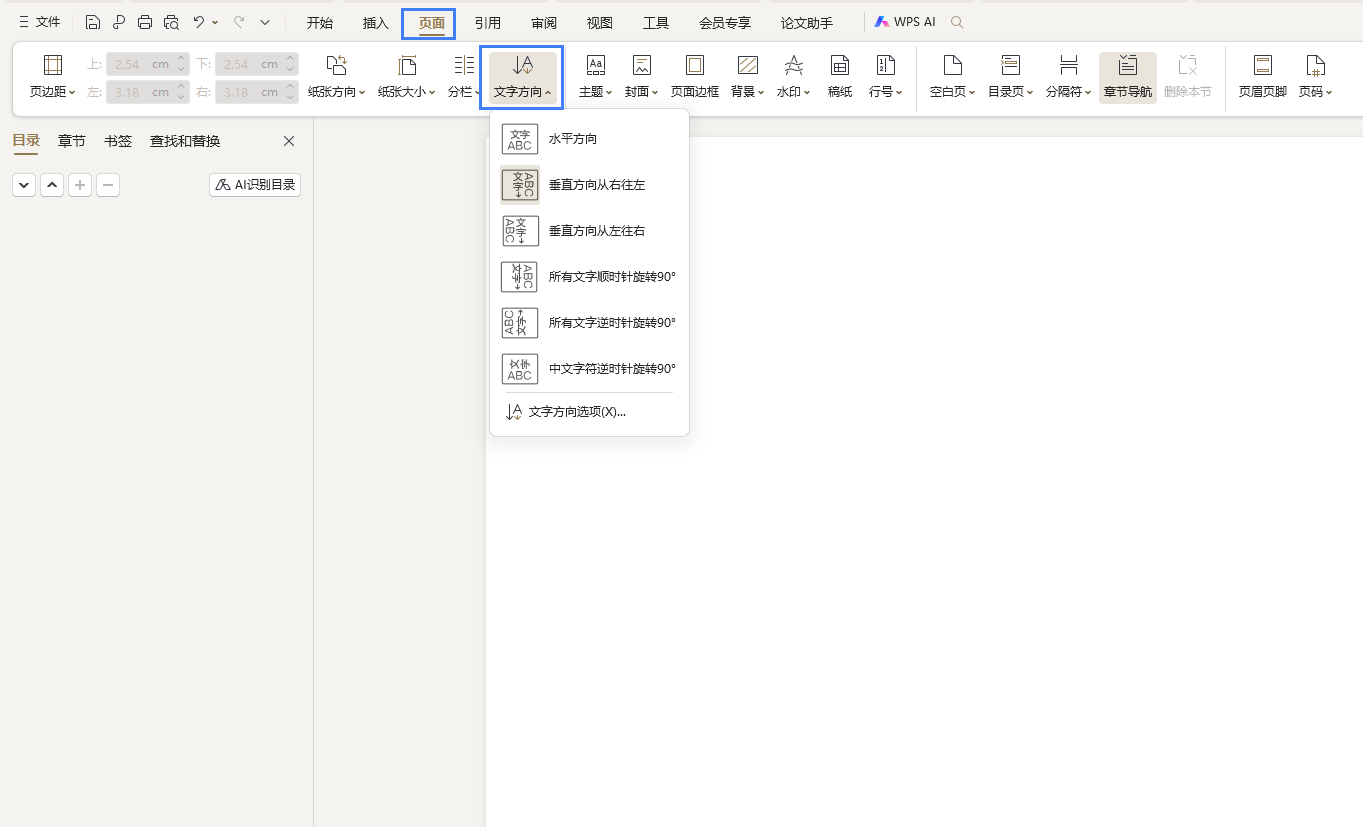
Task: Switch to the 章节 navigation pane tab
Action: 72,141
